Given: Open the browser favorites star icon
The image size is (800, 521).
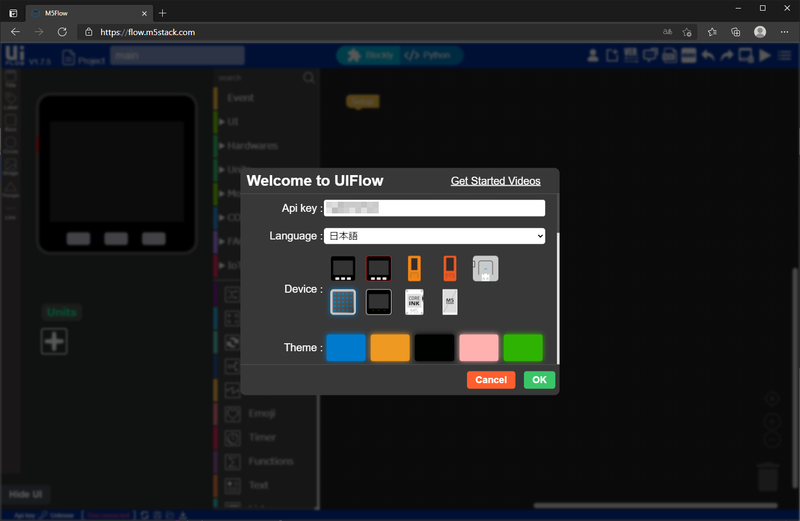Looking at the screenshot, I should (712, 32).
